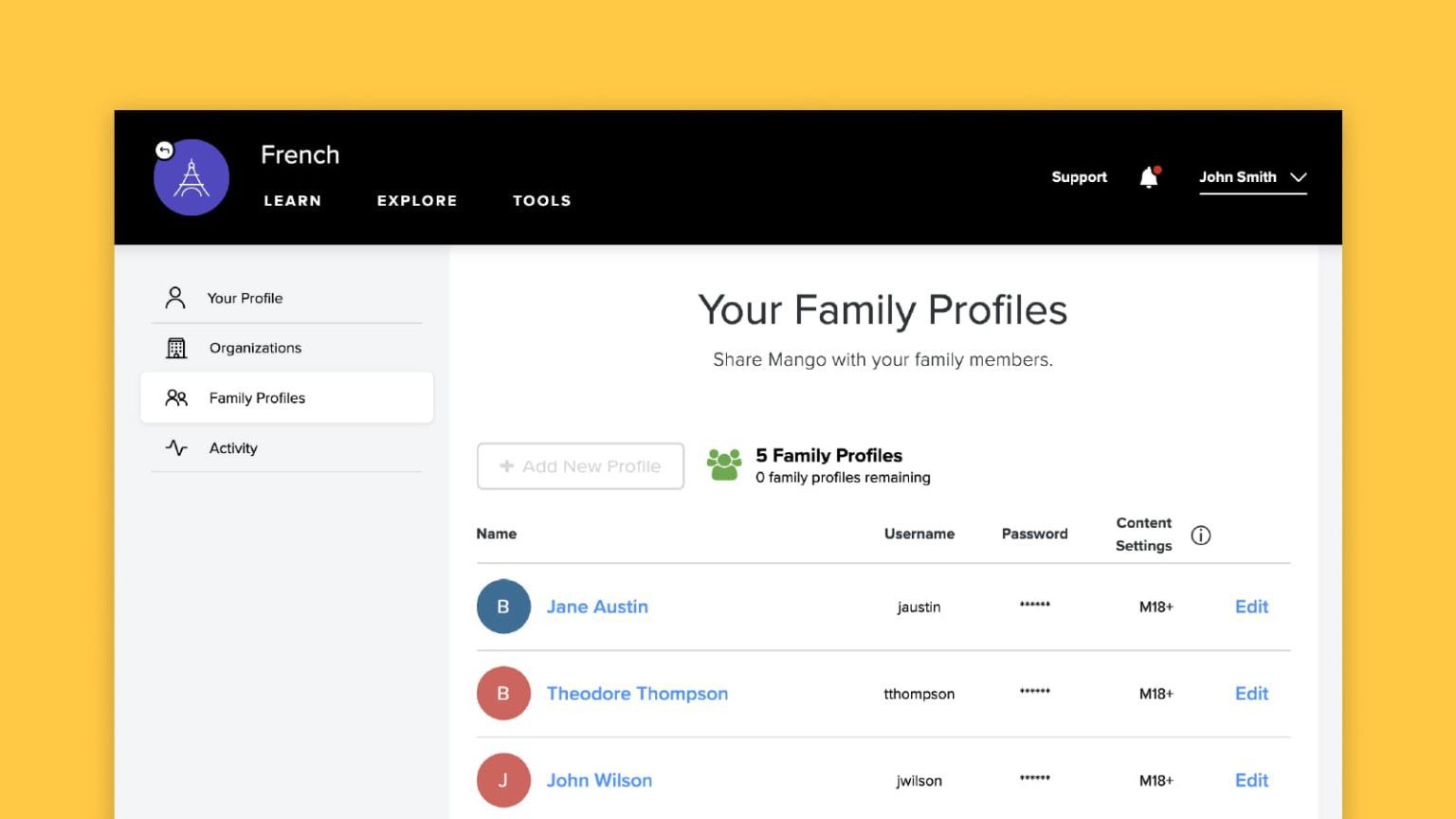Open the EXPLORE tab
The image size is (1456, 819).
pos(417,201)
